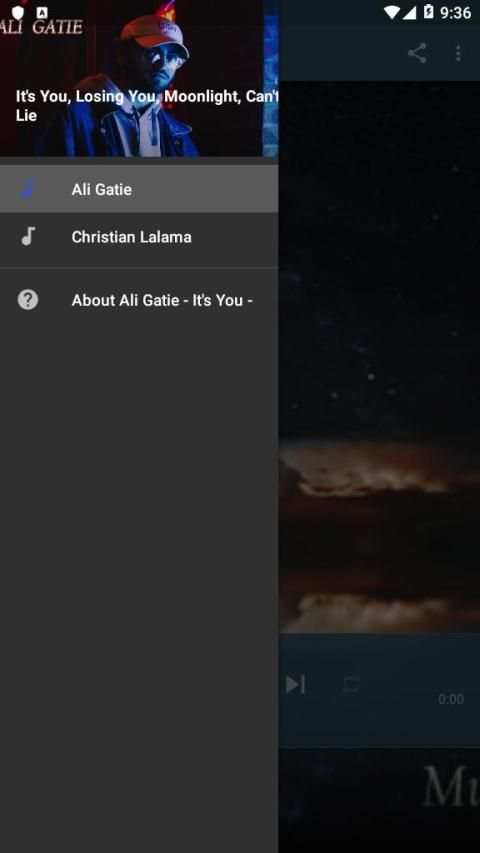Tap the Ali Gatie header photo
480x853 pixels.
[x=139, y=78]
